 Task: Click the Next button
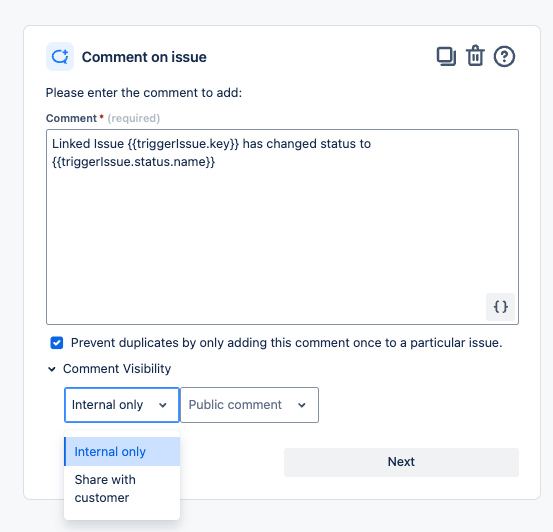tap(401, 462)
